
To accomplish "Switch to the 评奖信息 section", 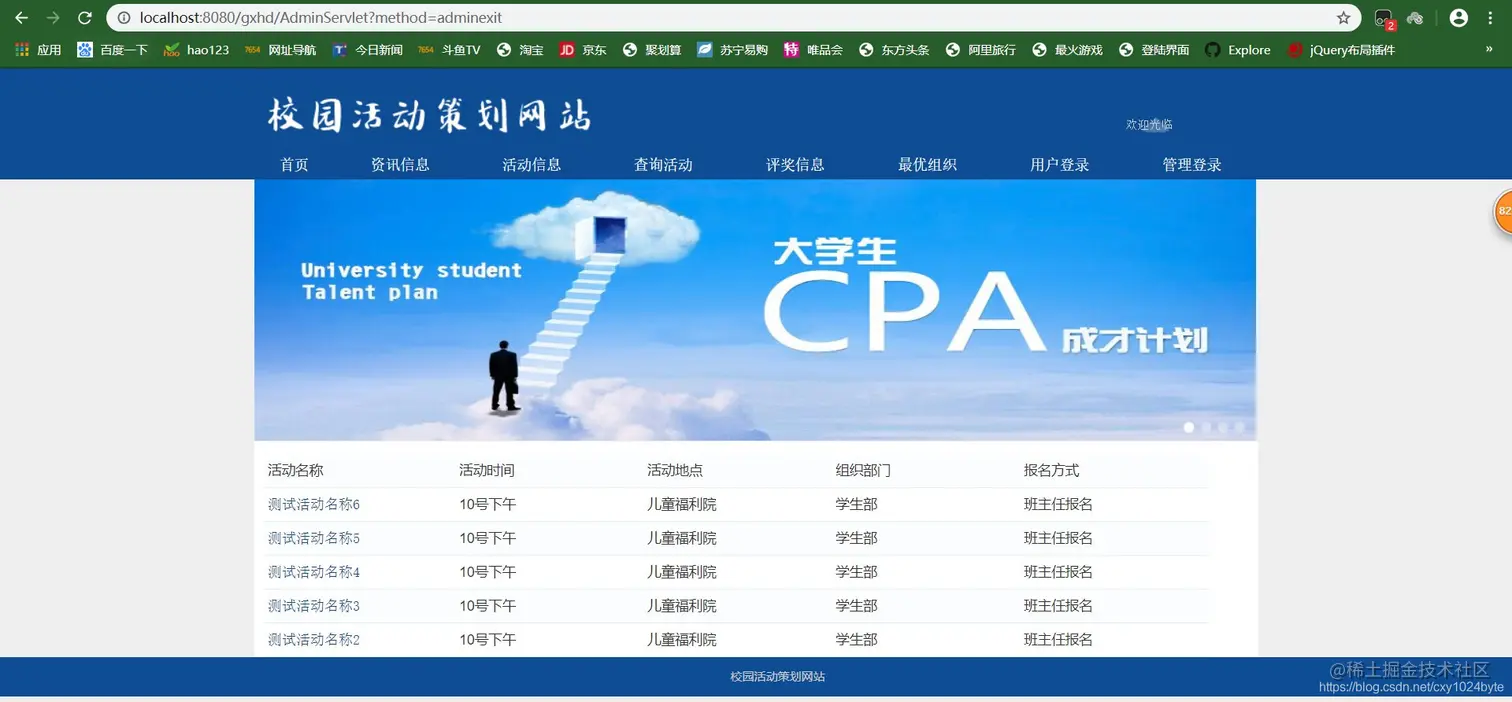I will pyautogui.click(x=795, y=164).
